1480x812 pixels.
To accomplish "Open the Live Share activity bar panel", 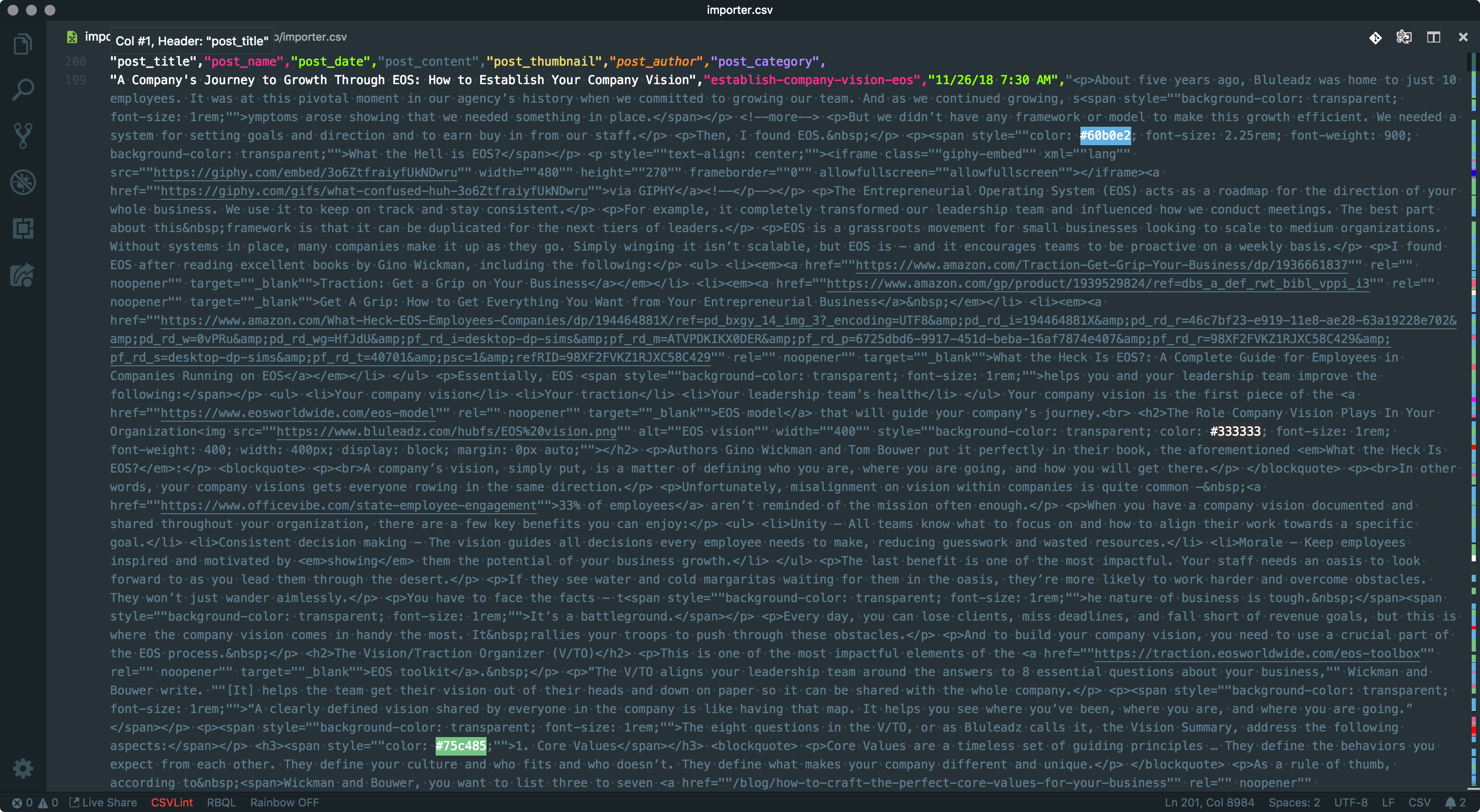I will tap(23, 275).
